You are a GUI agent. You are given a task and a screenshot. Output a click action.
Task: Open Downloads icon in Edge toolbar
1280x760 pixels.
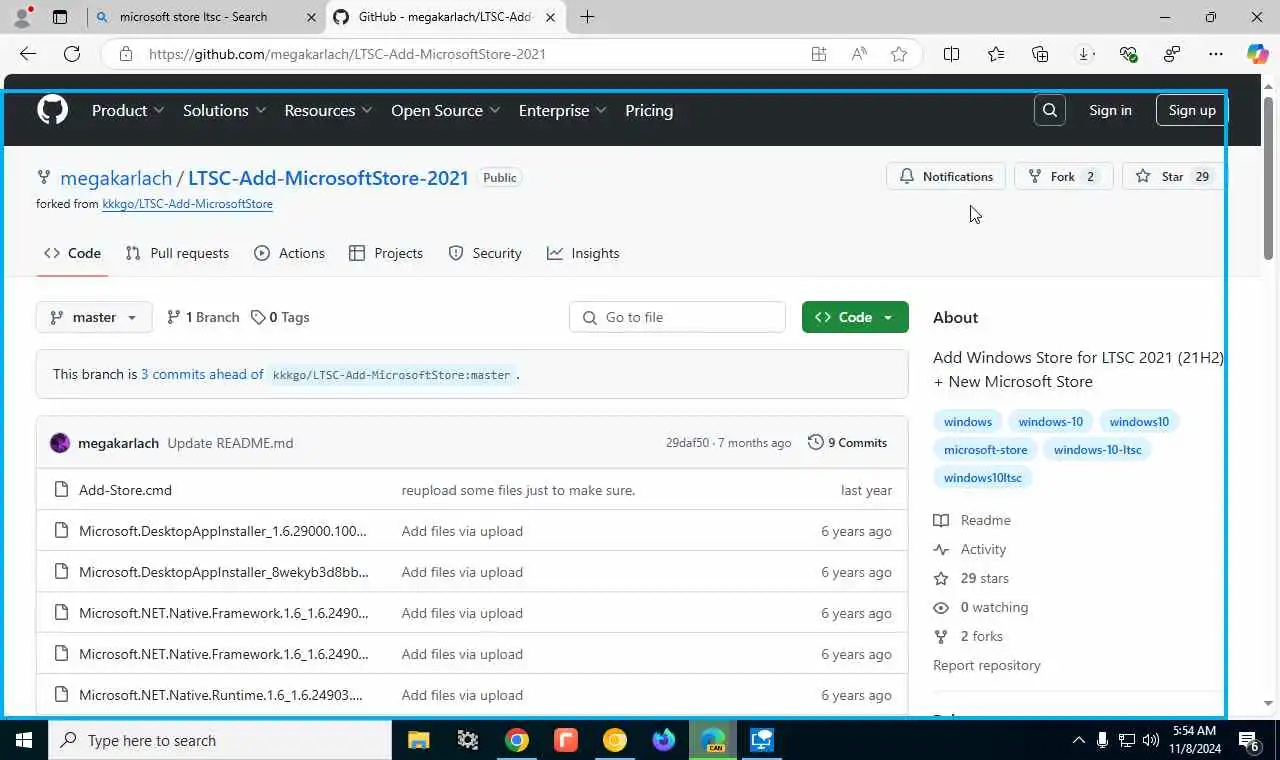click(1084, 54)
